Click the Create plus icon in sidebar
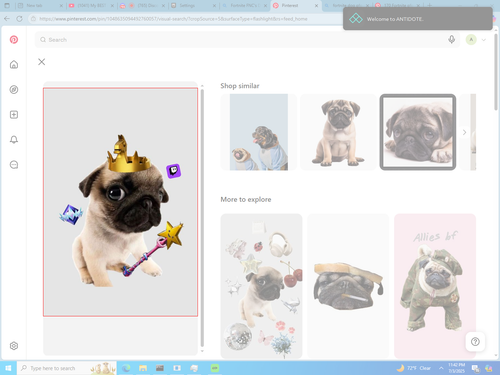 [14, 115]
